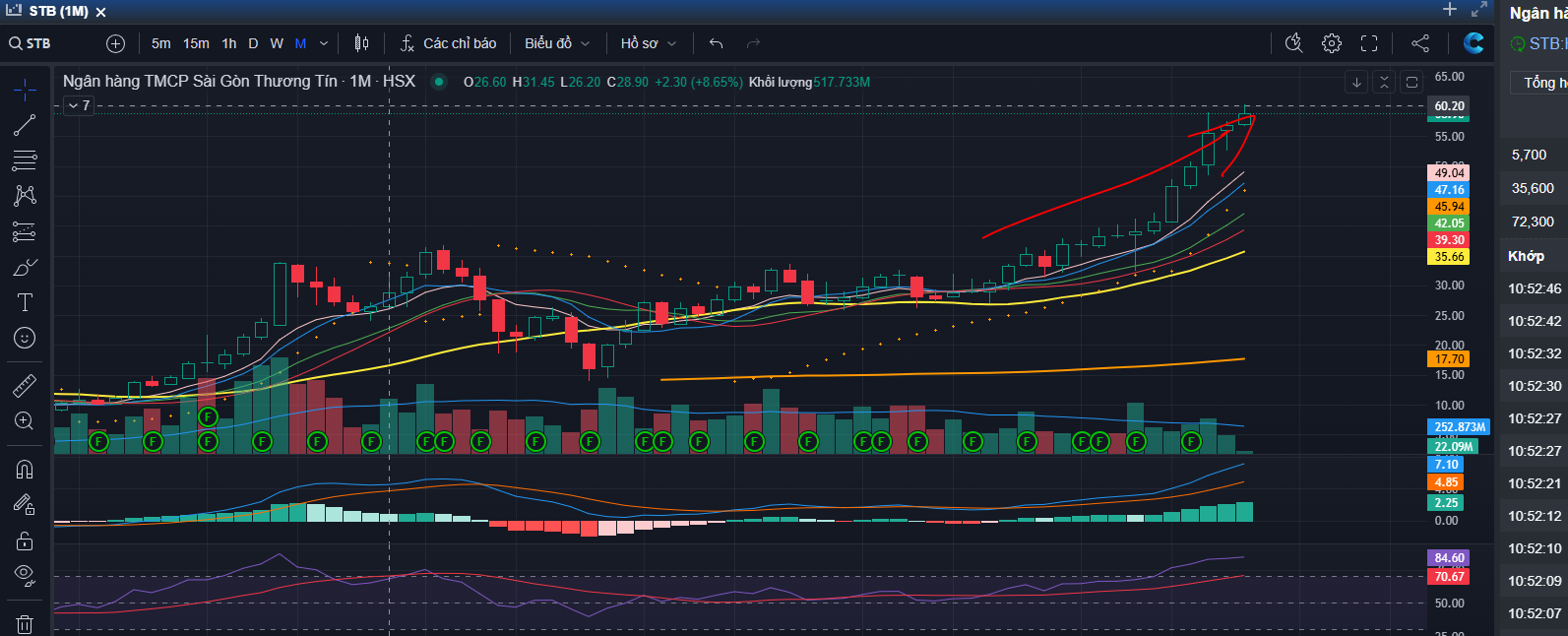
Task: Switch to the 5m timeframe
Action: (x=161, y=43)
